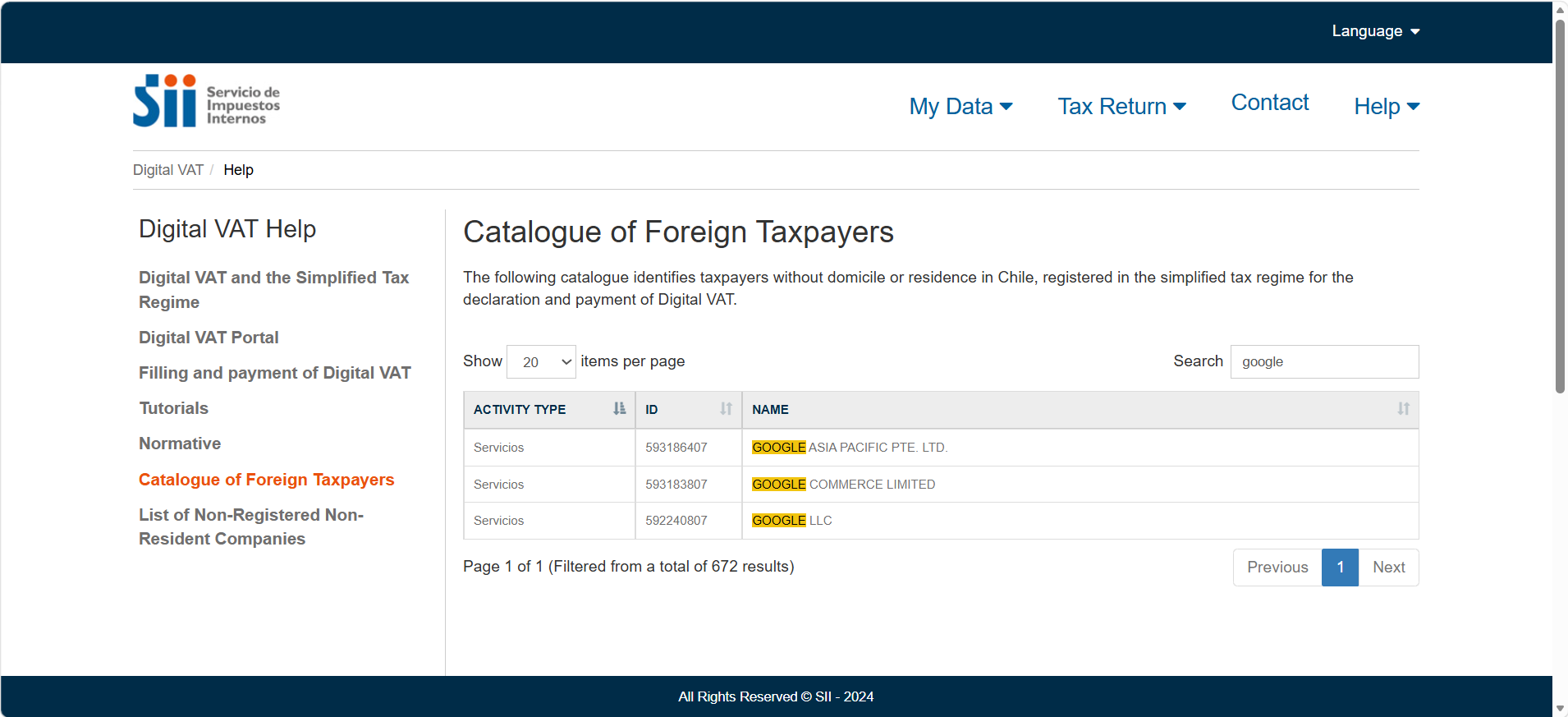
Task: Open the Contact page
Action: [1270, 103]
